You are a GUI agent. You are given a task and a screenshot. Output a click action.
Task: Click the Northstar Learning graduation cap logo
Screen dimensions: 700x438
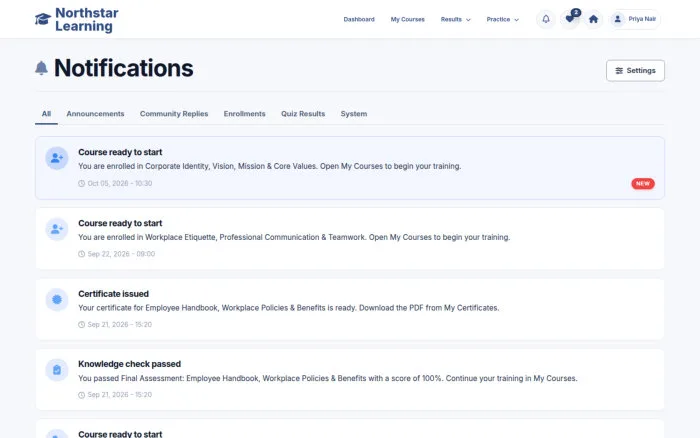pyautogui.click(x=43, y=19)
